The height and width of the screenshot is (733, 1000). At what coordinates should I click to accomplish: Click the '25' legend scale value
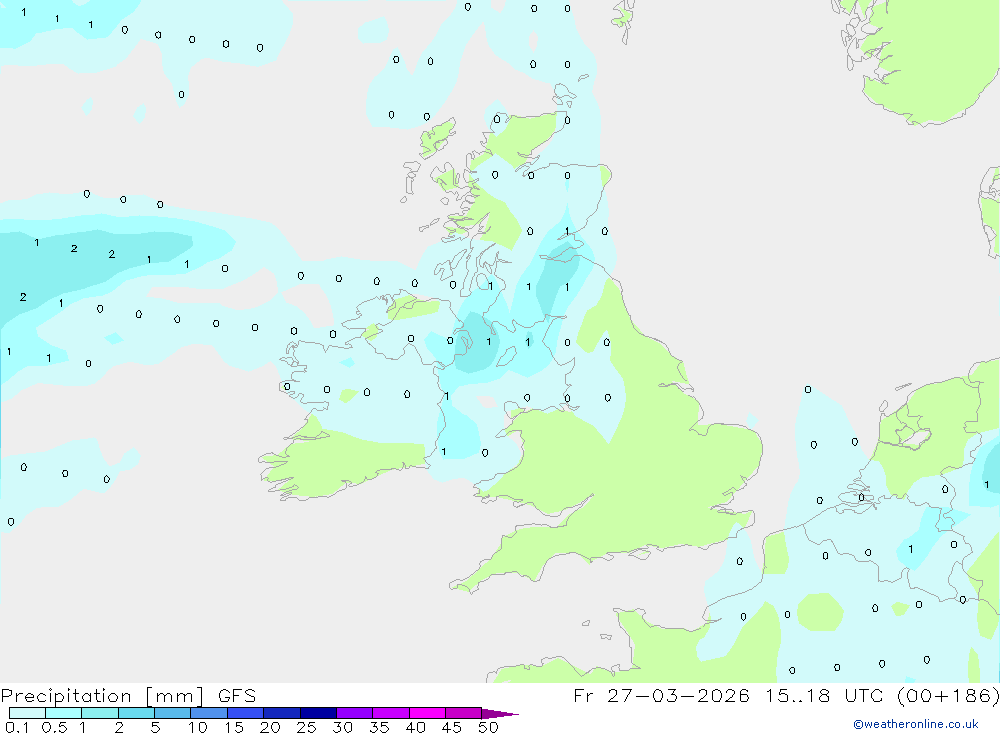[307, 727]
